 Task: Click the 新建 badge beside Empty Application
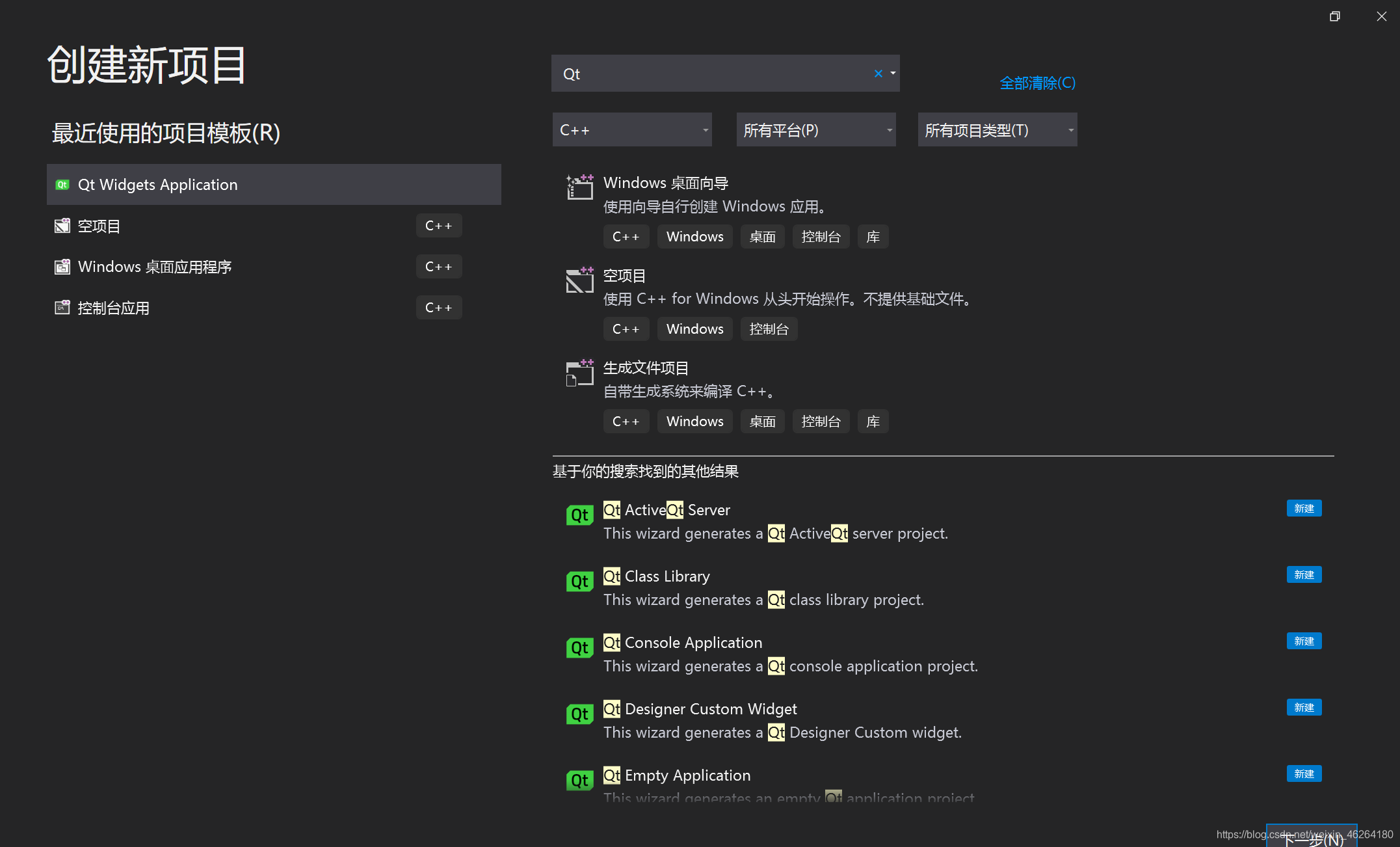click(x=1304, y=773)
